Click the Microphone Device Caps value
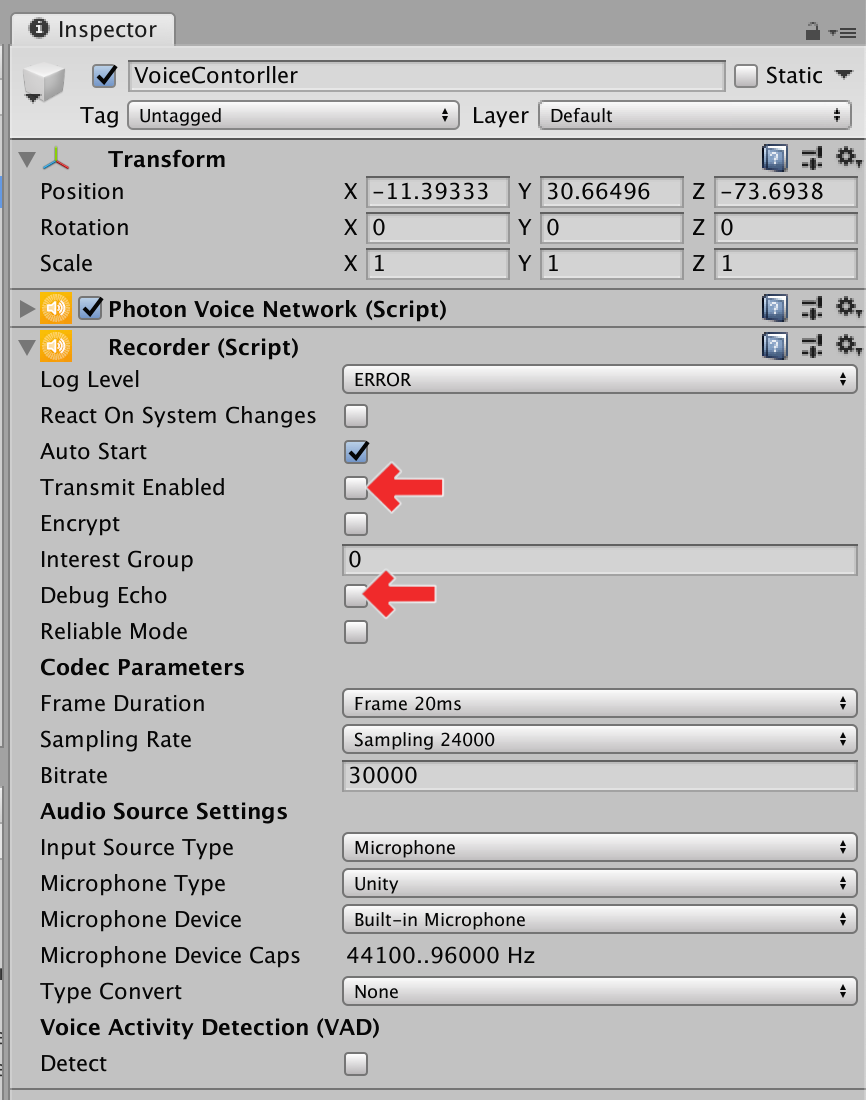Image resolution: width=866 pixels, height=1100 pixels. click(441, 955)
